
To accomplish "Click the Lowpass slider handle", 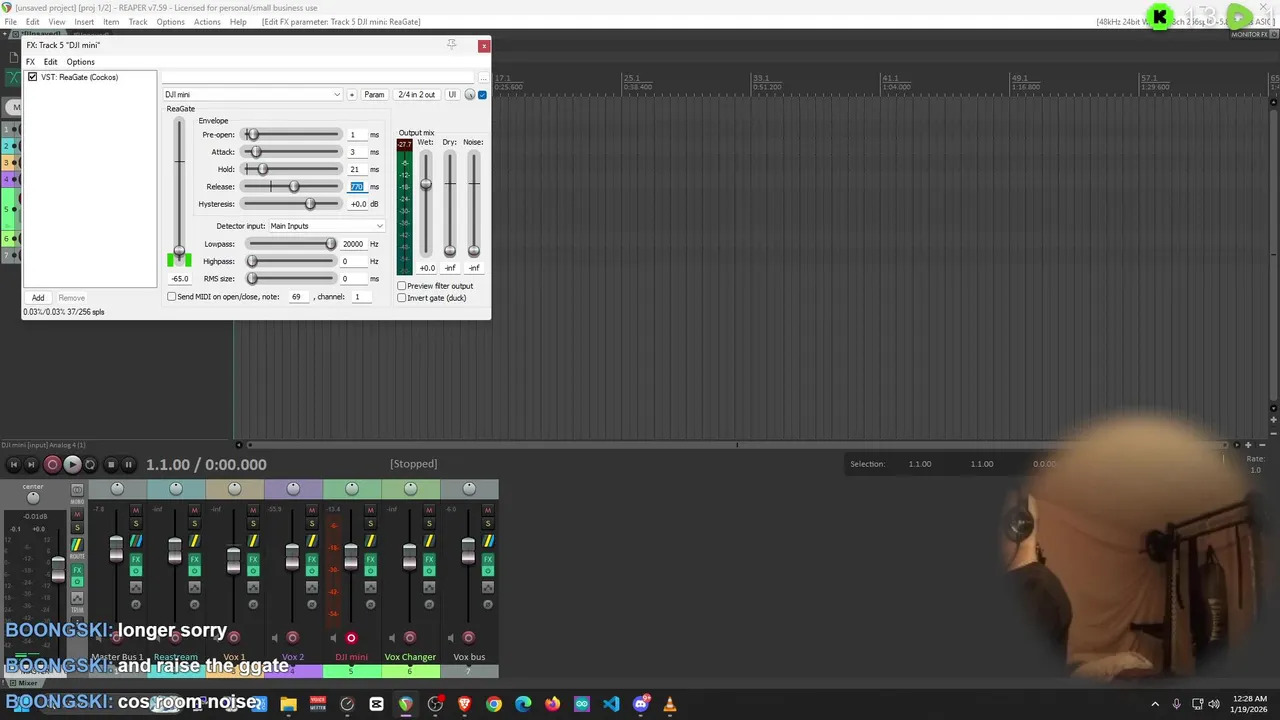I will pyautogui.click(x=330, y=244).
